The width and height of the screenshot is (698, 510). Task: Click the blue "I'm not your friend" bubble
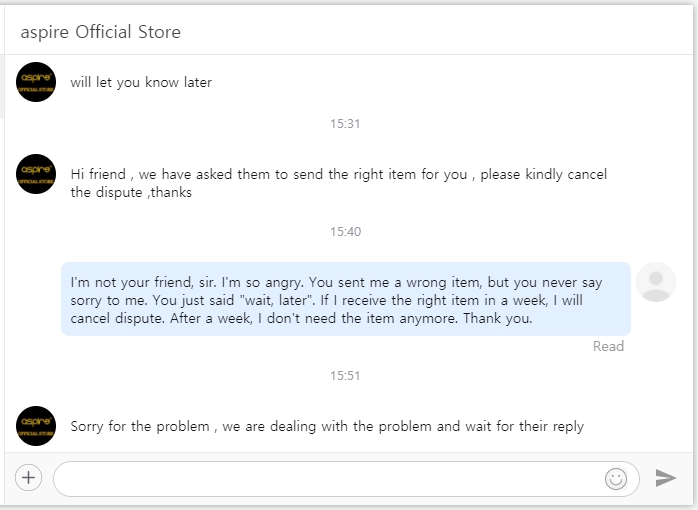345,300
